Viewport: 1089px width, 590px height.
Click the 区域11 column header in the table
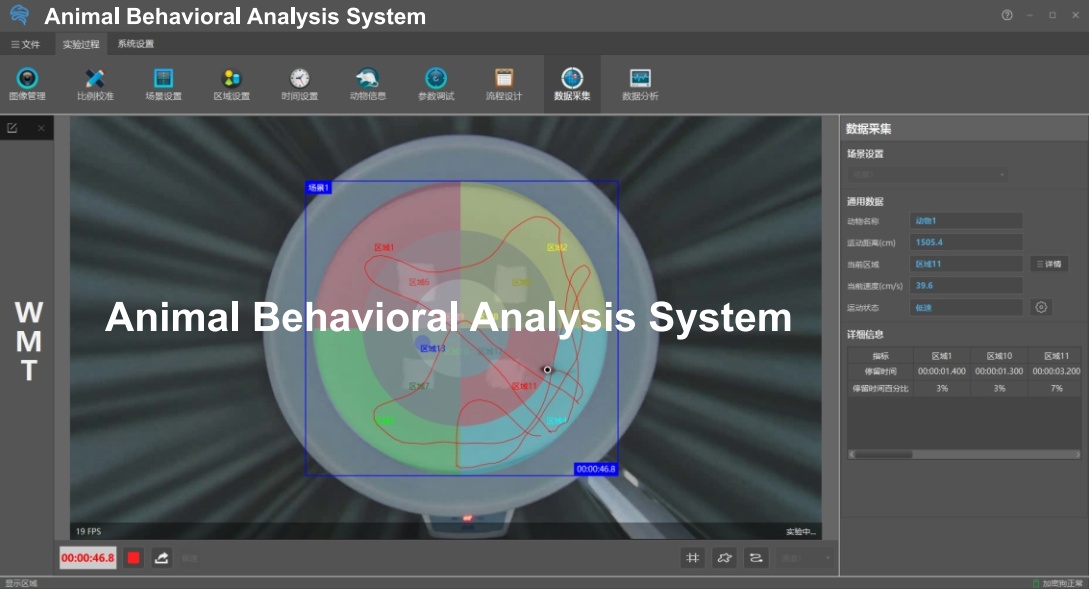tap(1056, 355)
